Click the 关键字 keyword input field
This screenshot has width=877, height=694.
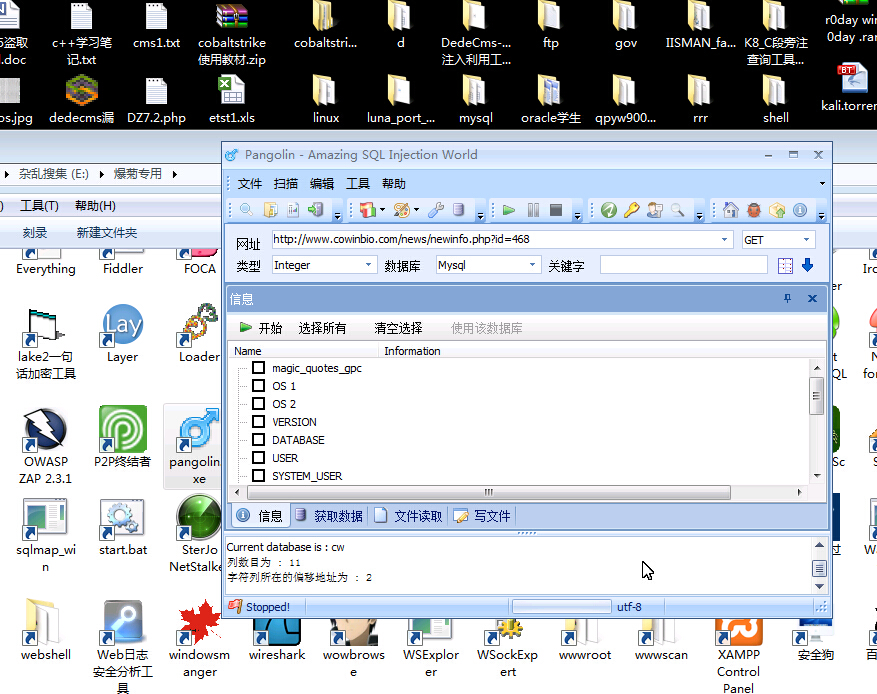pyautogui.click(x=683, y=265)
